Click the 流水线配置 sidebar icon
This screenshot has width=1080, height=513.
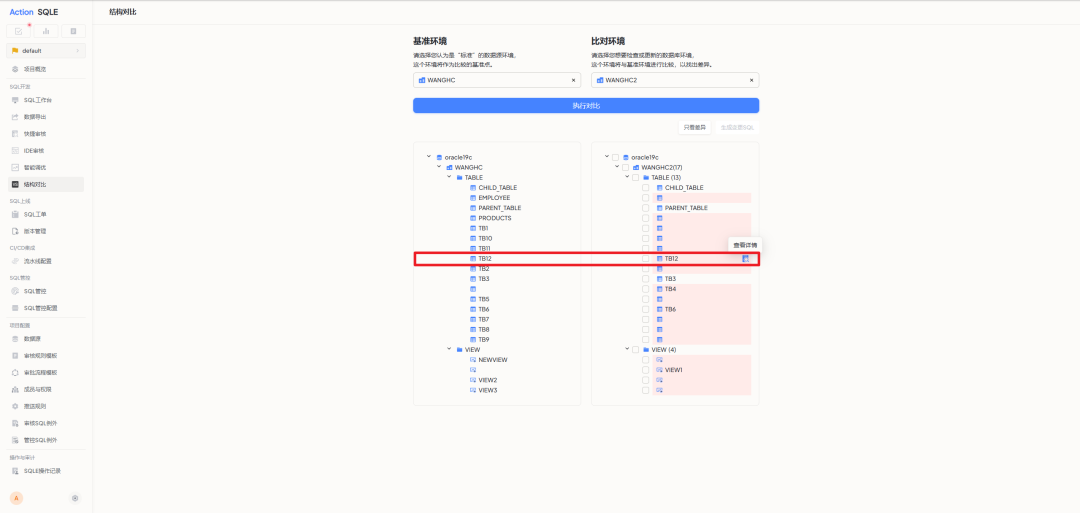pos(15,261)
